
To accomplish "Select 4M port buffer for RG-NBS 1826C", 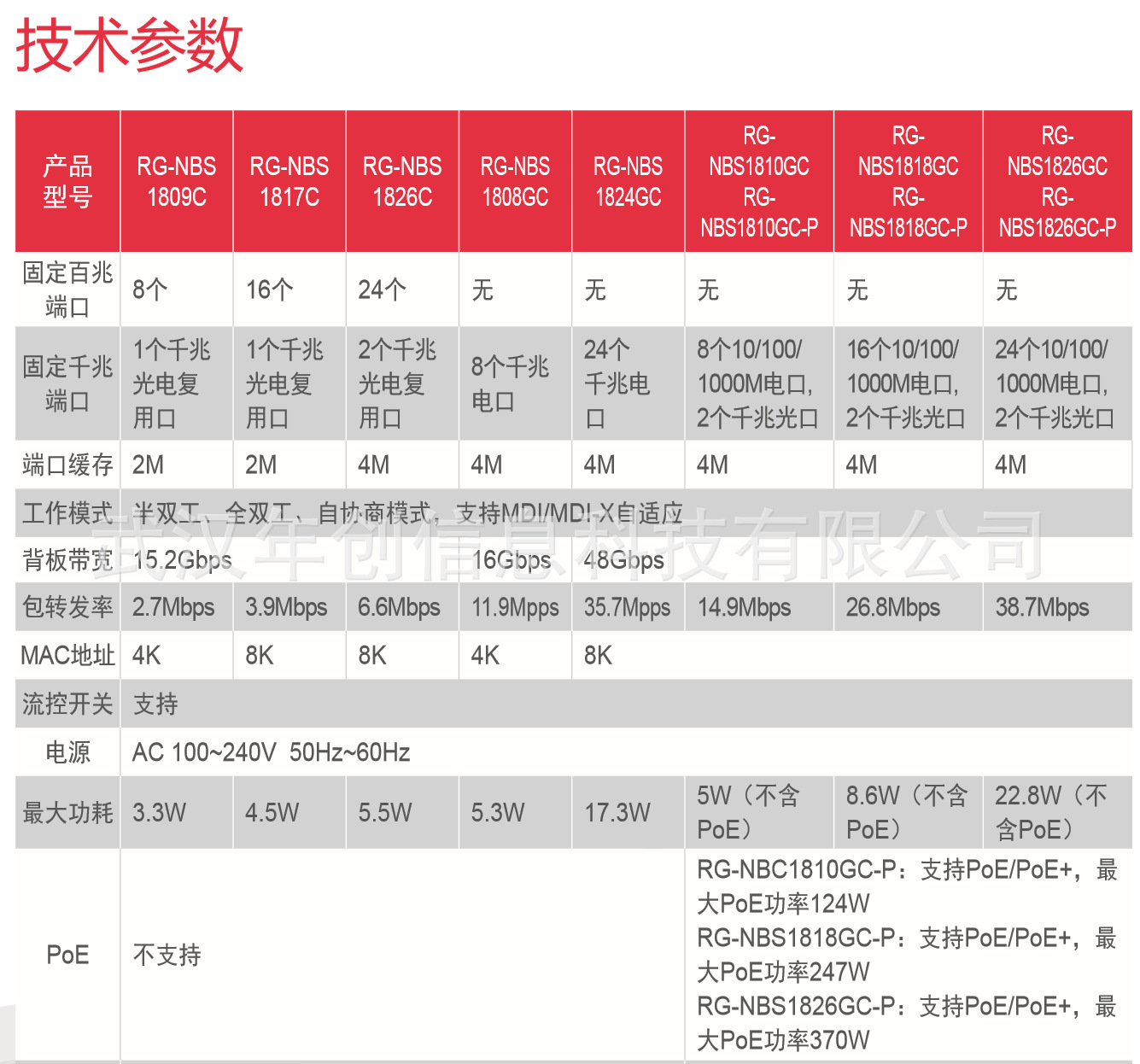I will click(373, 465).
